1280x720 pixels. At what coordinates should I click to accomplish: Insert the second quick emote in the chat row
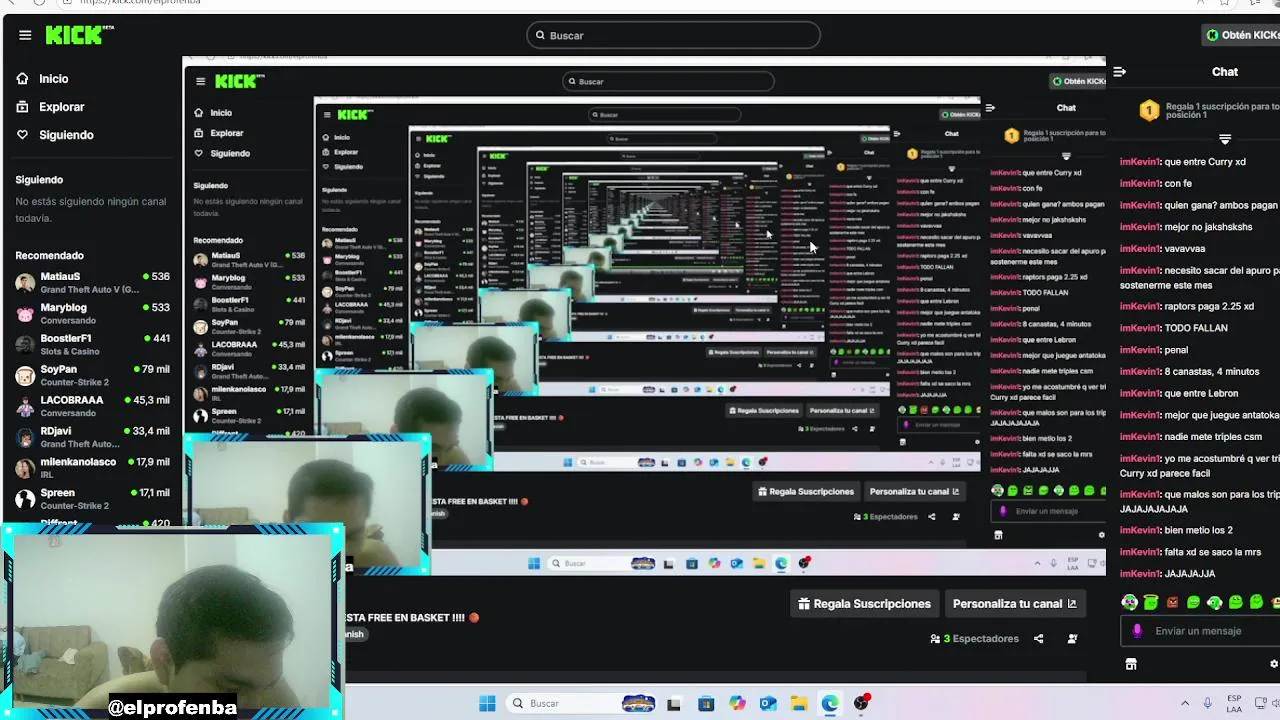(x=1151, y=602)
